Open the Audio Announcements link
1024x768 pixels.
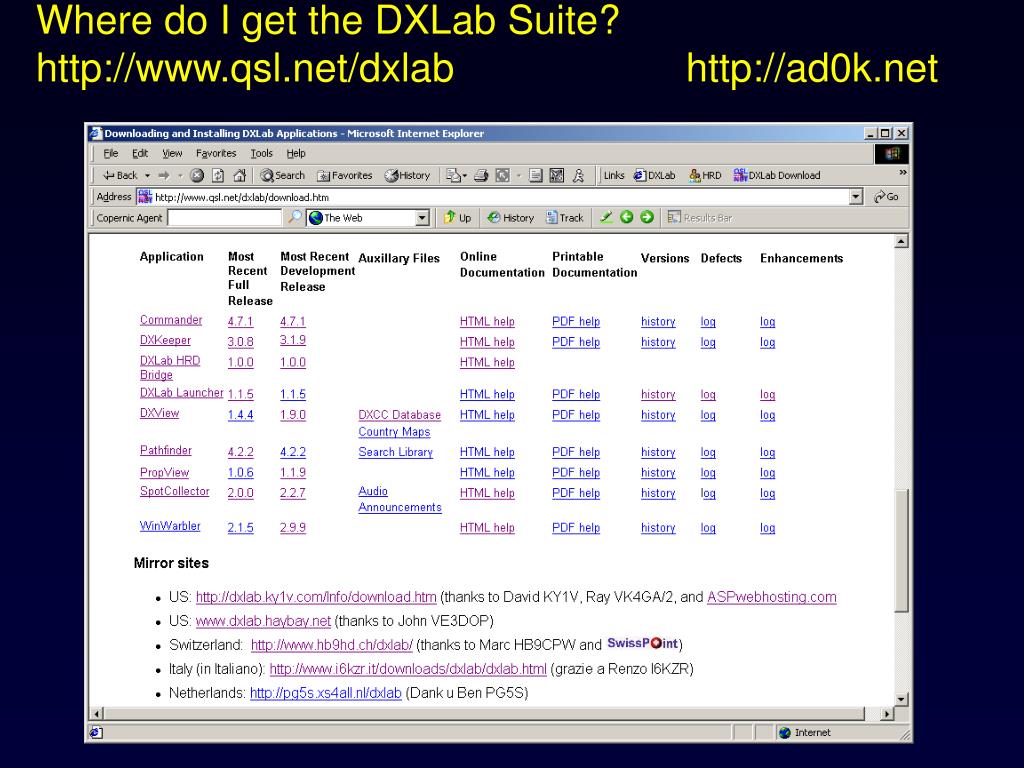pyautogui.click(x=400, y=499)
